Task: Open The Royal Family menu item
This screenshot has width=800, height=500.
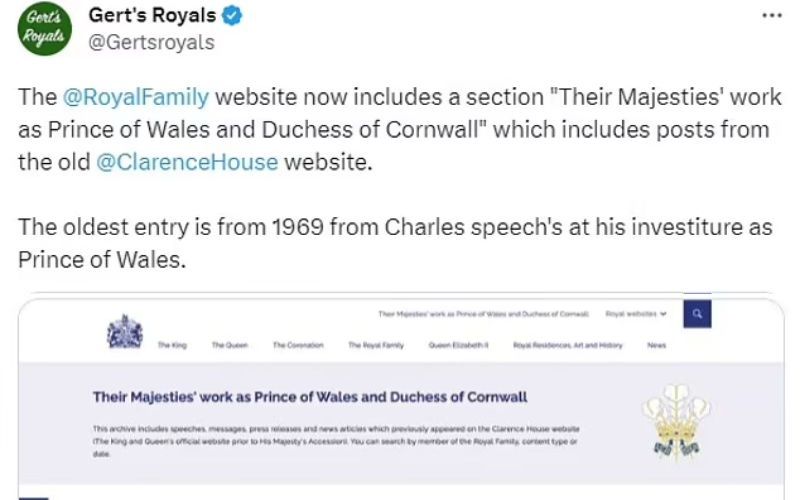Action: 376,345
